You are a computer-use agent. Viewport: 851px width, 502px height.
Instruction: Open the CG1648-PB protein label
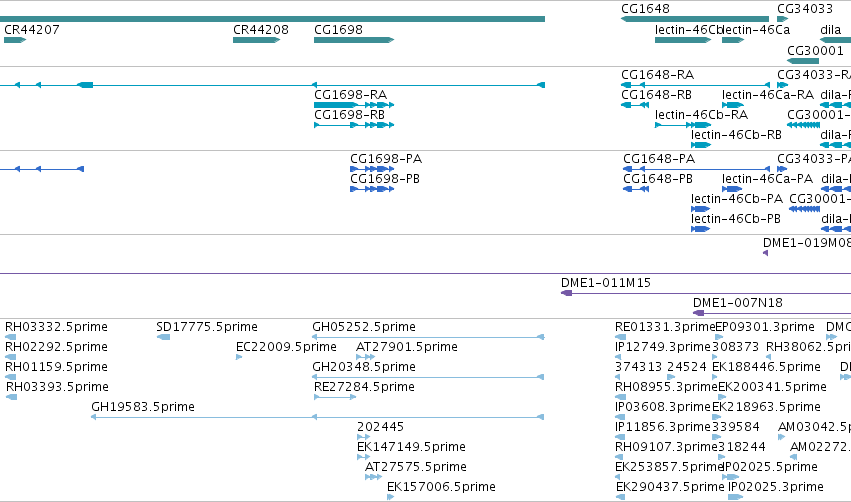coord(658,179)
